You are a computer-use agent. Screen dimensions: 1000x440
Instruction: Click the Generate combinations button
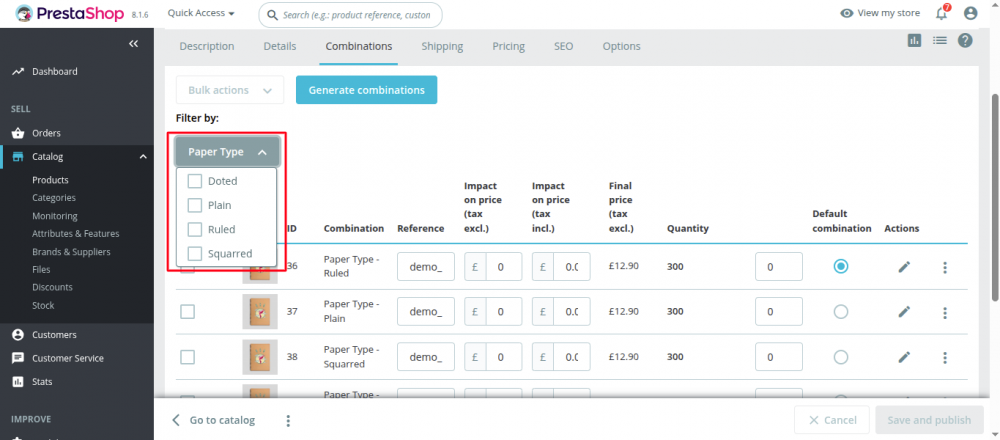click(366, 90)
